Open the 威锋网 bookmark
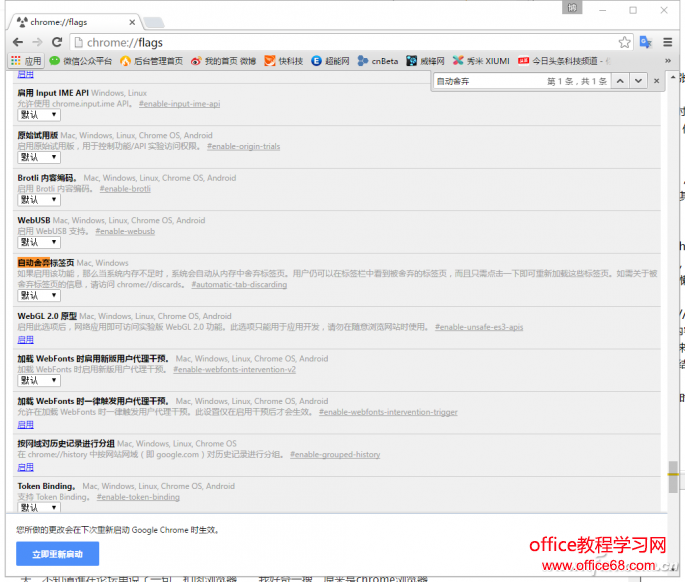The width and height of the screenshot is (685, 582). pos(426,61)
